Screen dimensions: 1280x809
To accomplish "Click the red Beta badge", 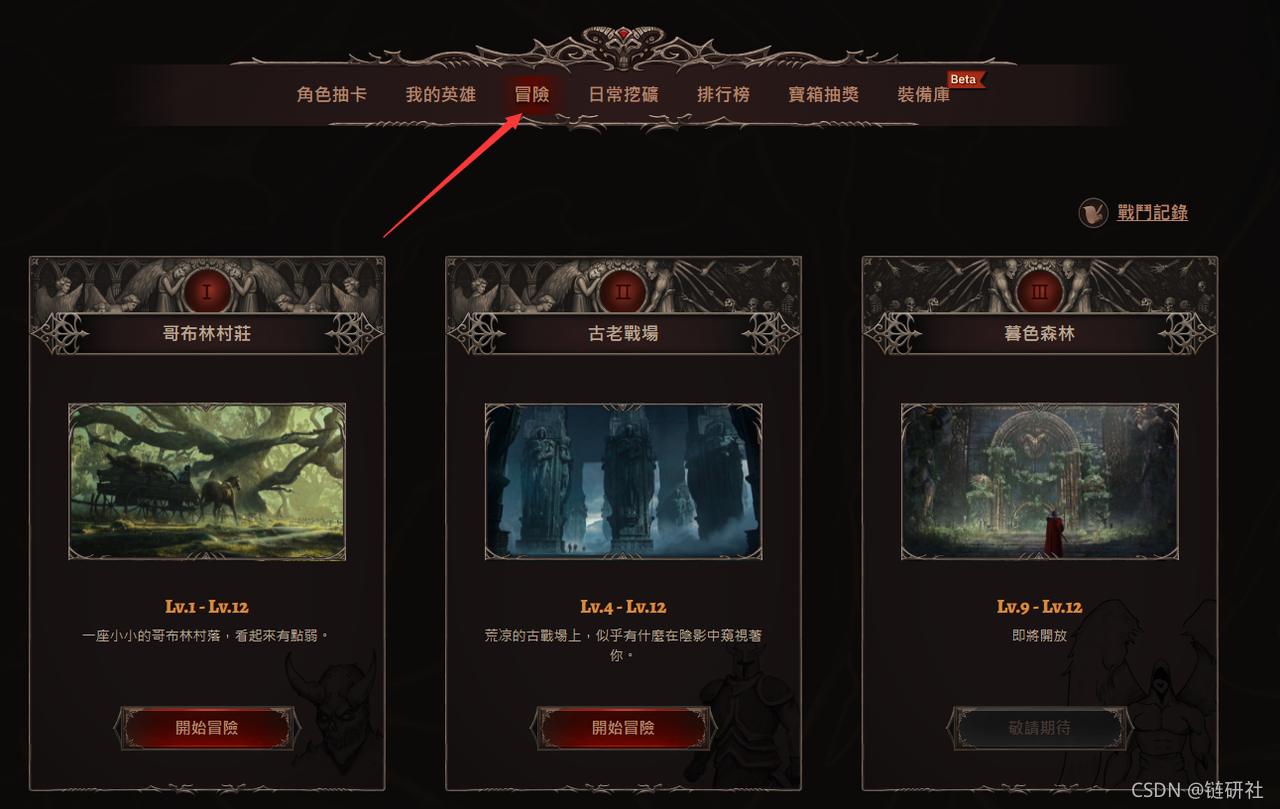I will tap(965, 80).
